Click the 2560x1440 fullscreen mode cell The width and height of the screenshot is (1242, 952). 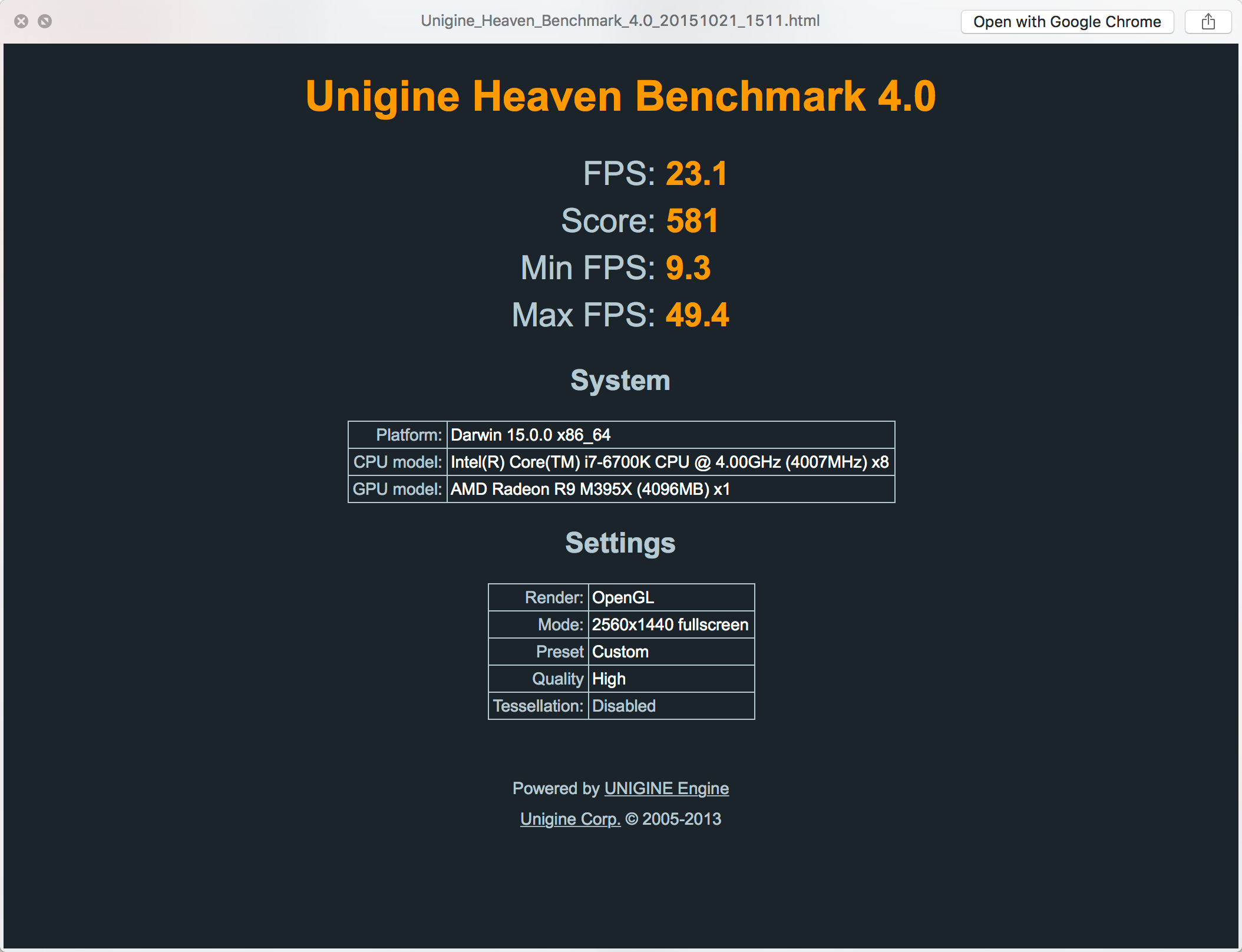670,624
